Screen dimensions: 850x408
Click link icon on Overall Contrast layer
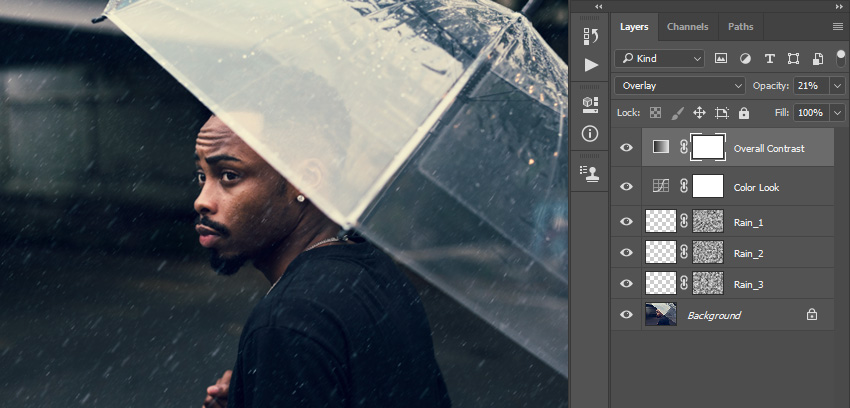click(x=684, y=147)
